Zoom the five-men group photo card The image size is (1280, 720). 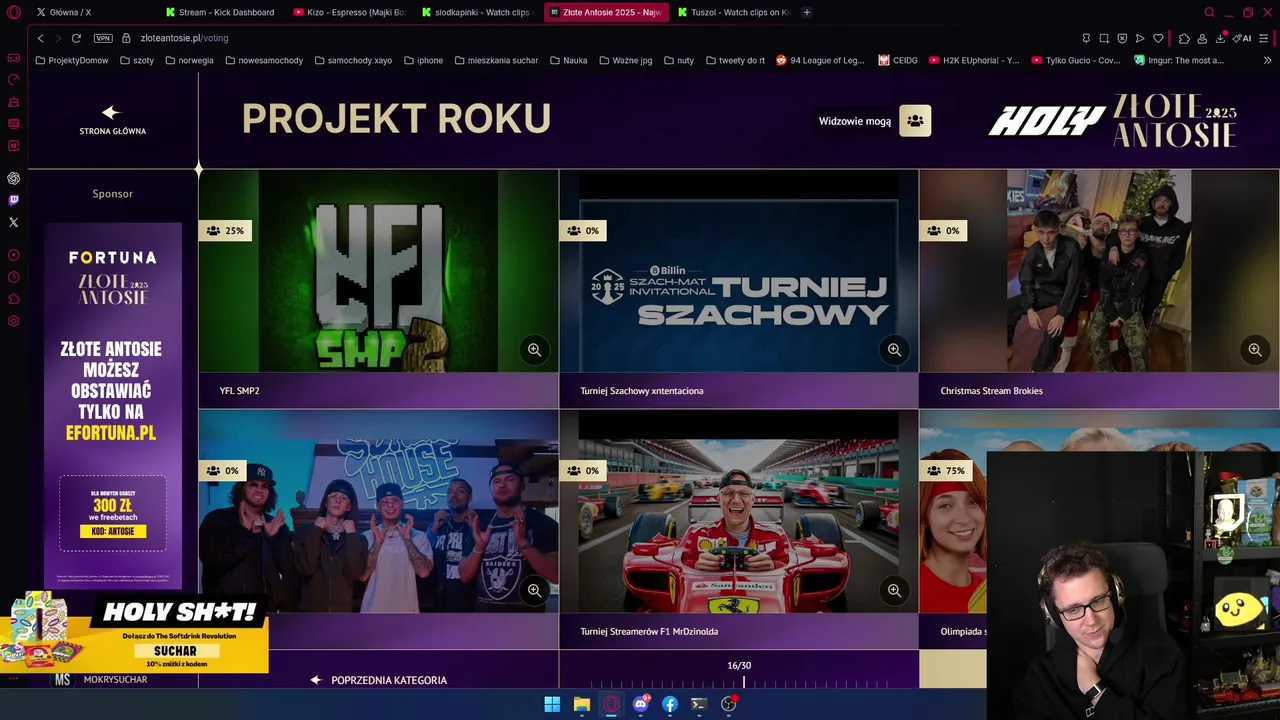(x=534, y=590)
